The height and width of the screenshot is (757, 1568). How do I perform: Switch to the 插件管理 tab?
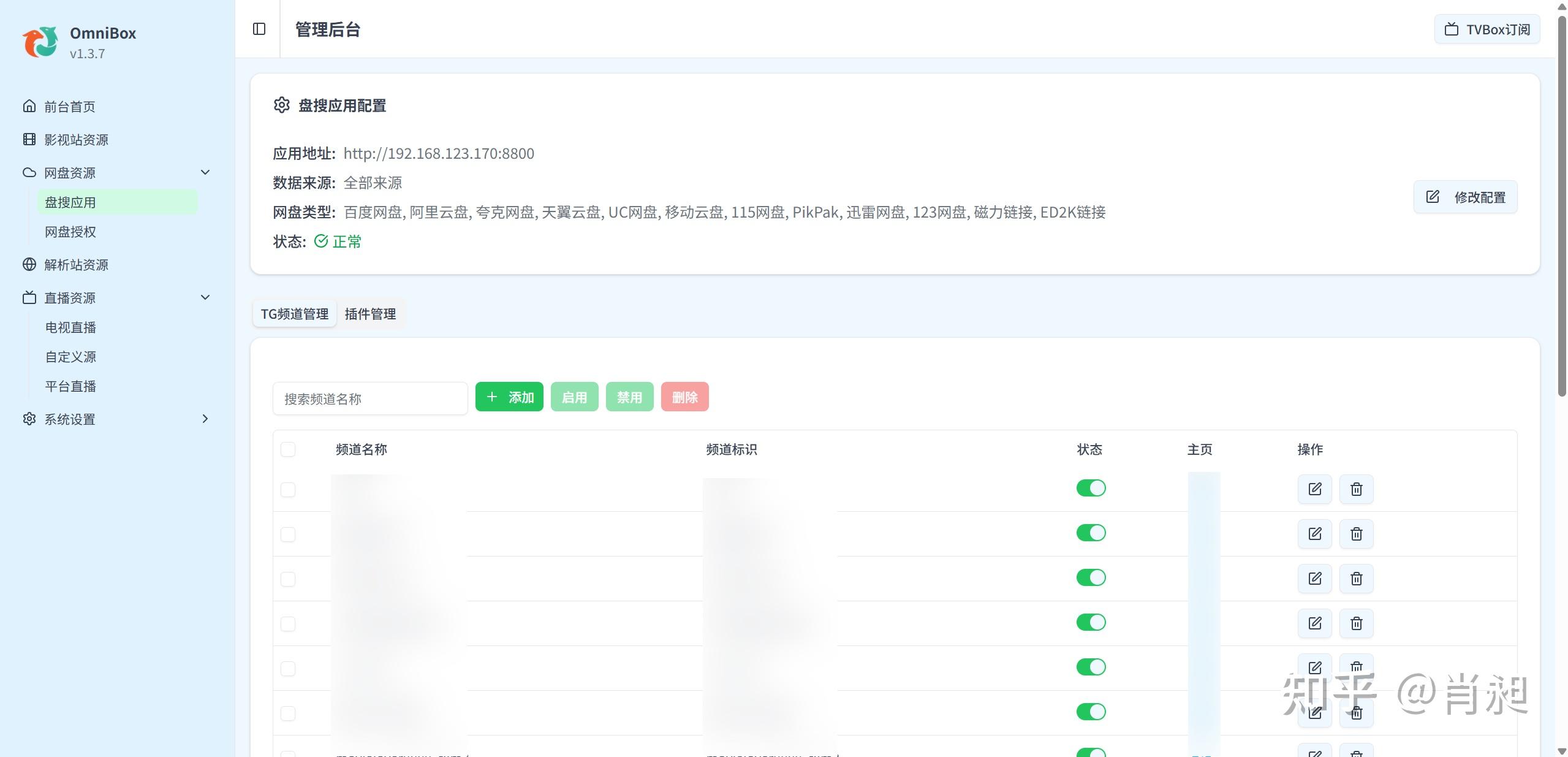tap(371, 313)
